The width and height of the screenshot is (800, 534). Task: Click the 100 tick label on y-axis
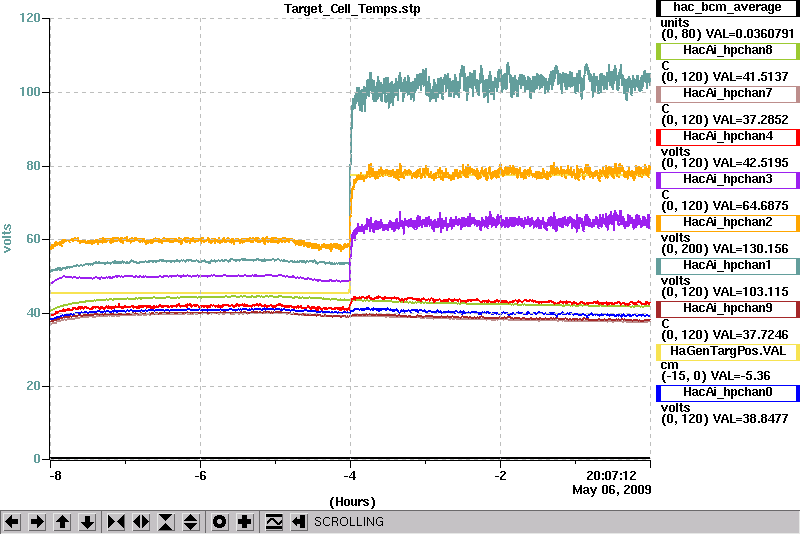pyautogui.click(x=30, y=92)
